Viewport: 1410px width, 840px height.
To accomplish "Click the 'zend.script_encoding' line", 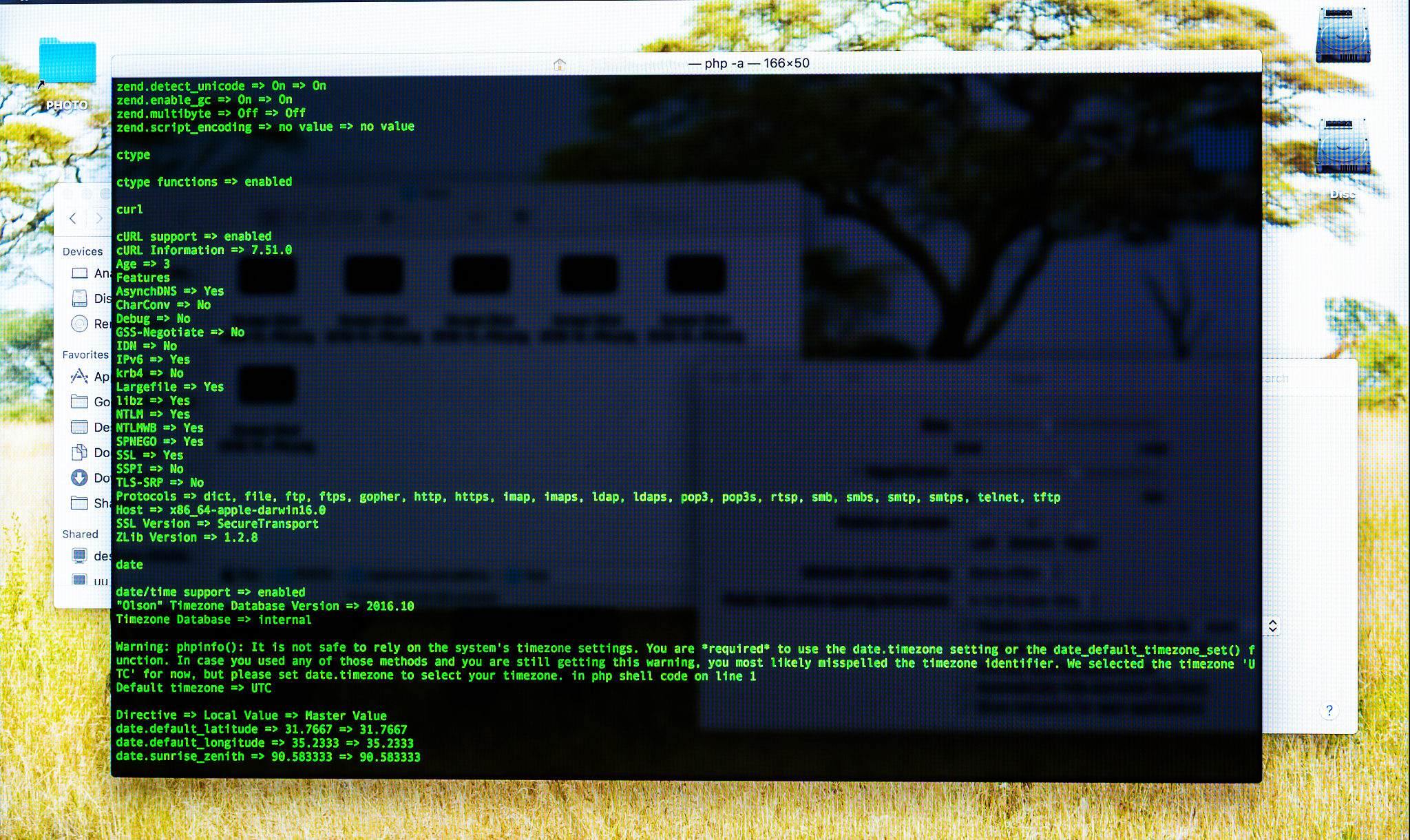I will point(265,127).
